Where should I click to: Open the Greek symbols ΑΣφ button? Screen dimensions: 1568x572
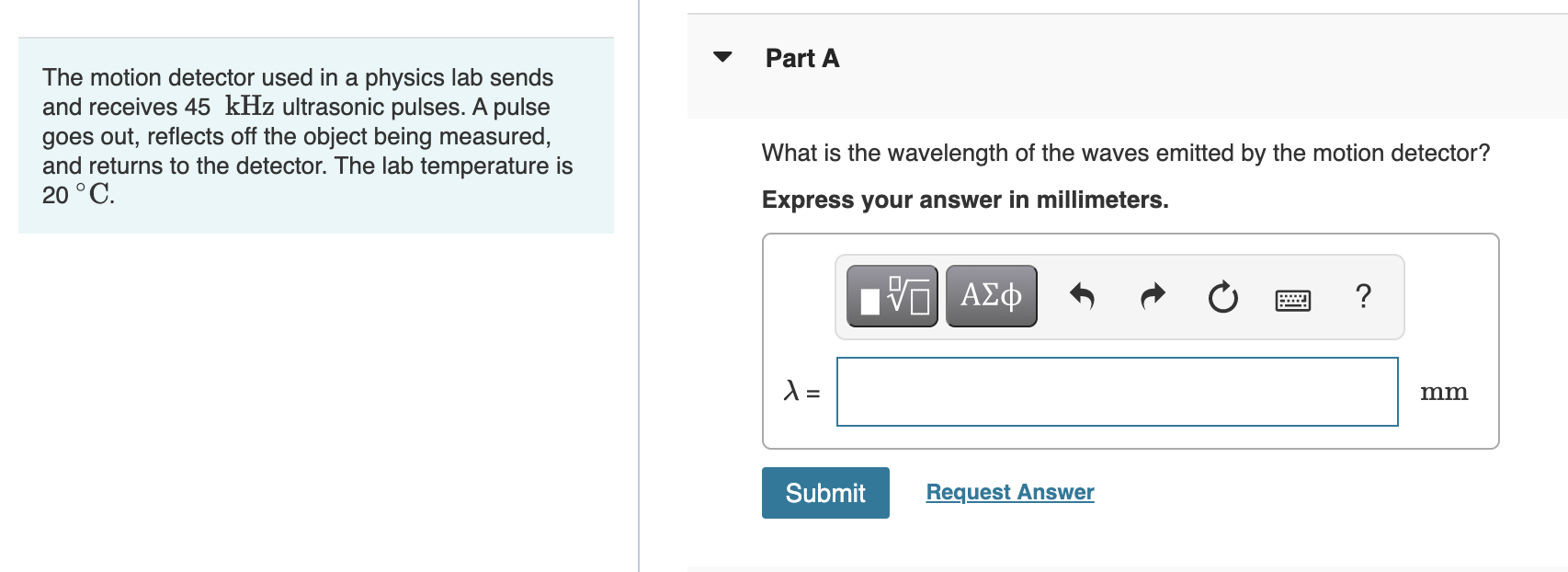991,296
